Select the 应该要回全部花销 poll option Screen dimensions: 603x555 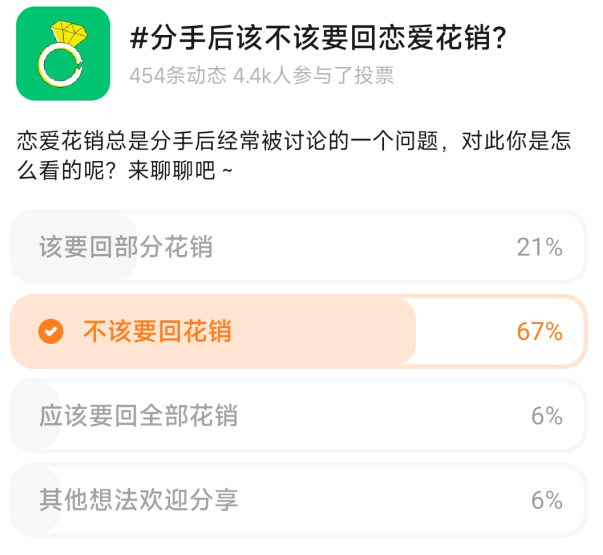(139, 415)
